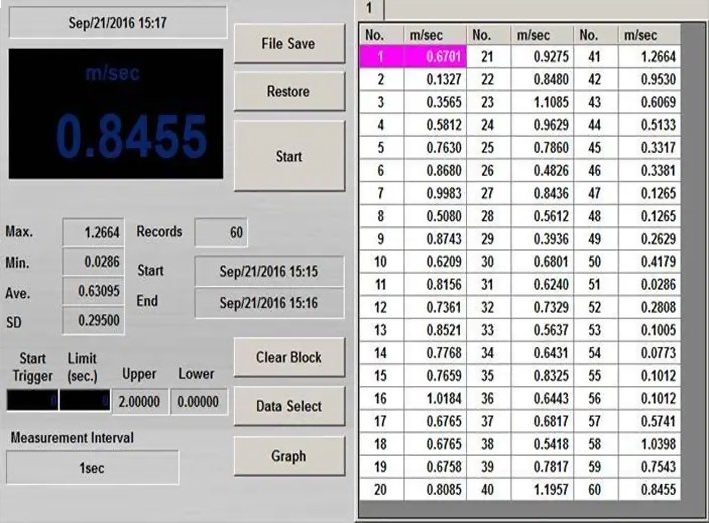Click the End time field Sep/21/2016 15:16
The width and height of the screenshot is (709, 523).
pyautogui.click(x=268, y=302)
